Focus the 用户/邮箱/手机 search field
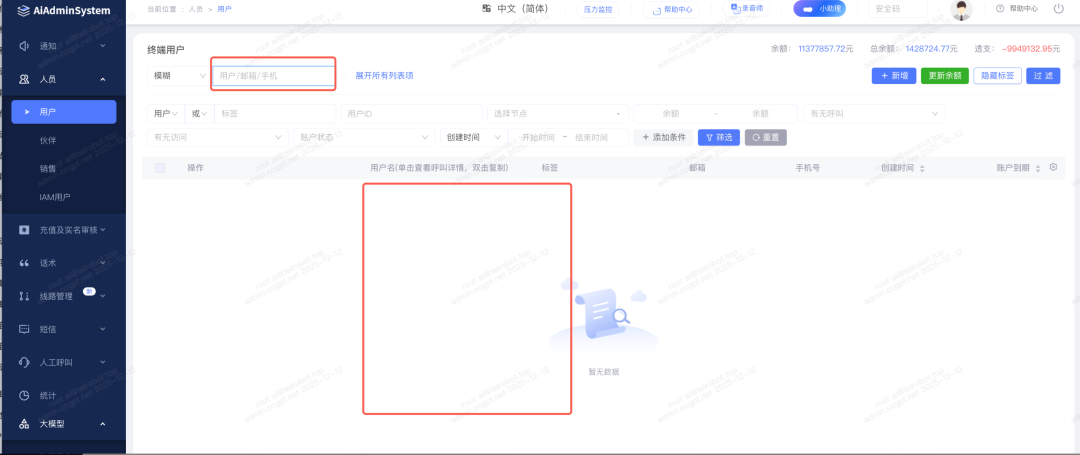Screen dimensions: 1080x455 [x=274, y=75]
